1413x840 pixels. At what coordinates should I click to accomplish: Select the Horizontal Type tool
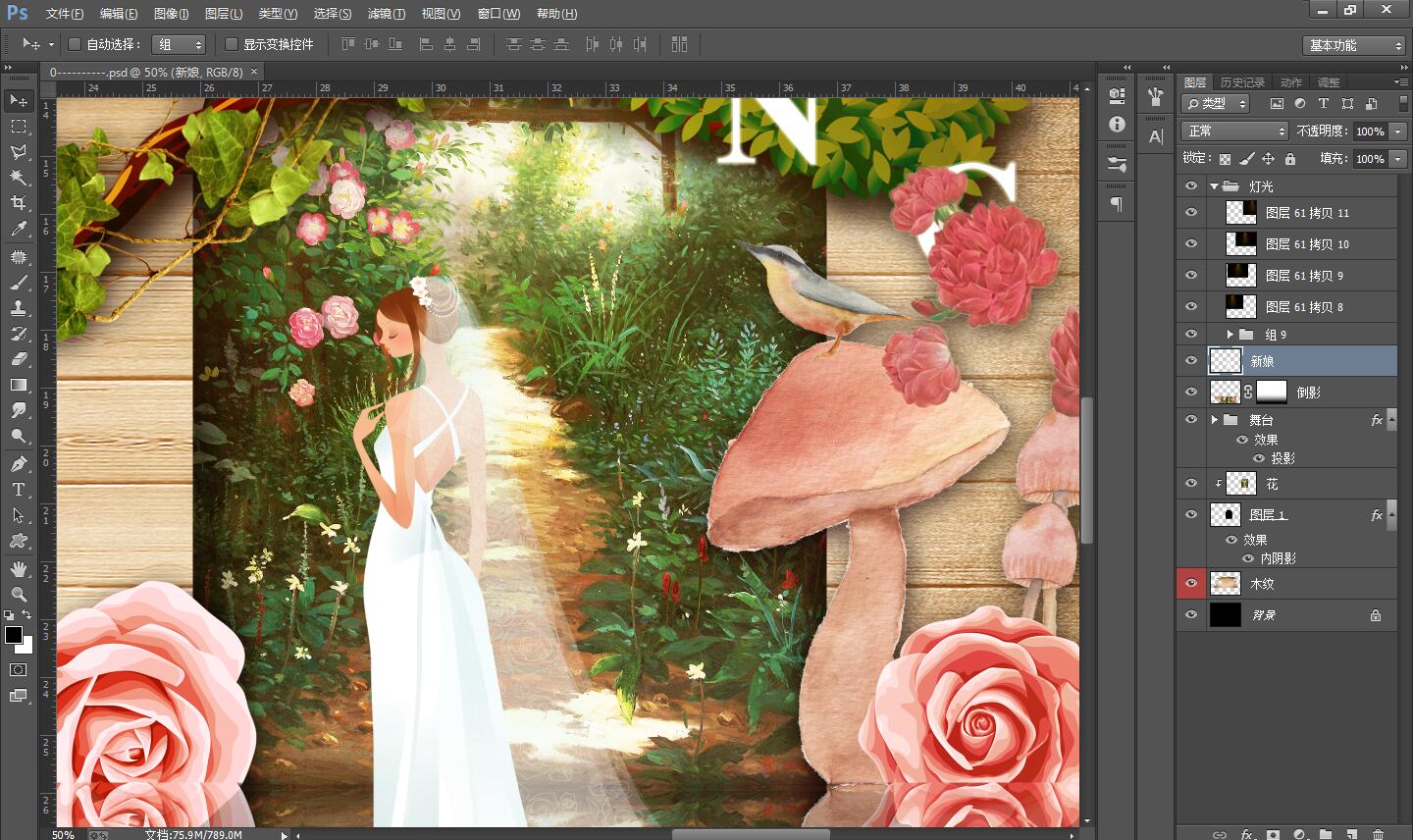(19, 490)
